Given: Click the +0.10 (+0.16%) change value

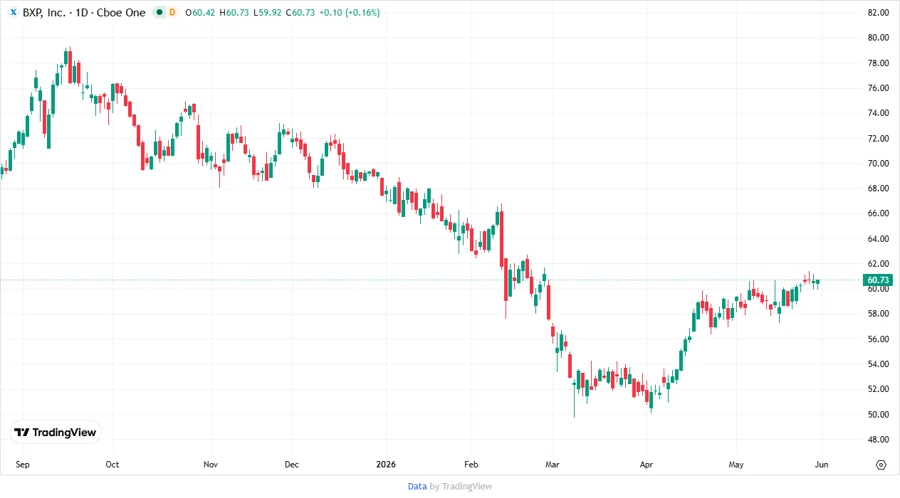Looking at the screenshot, I should point(350,12).
